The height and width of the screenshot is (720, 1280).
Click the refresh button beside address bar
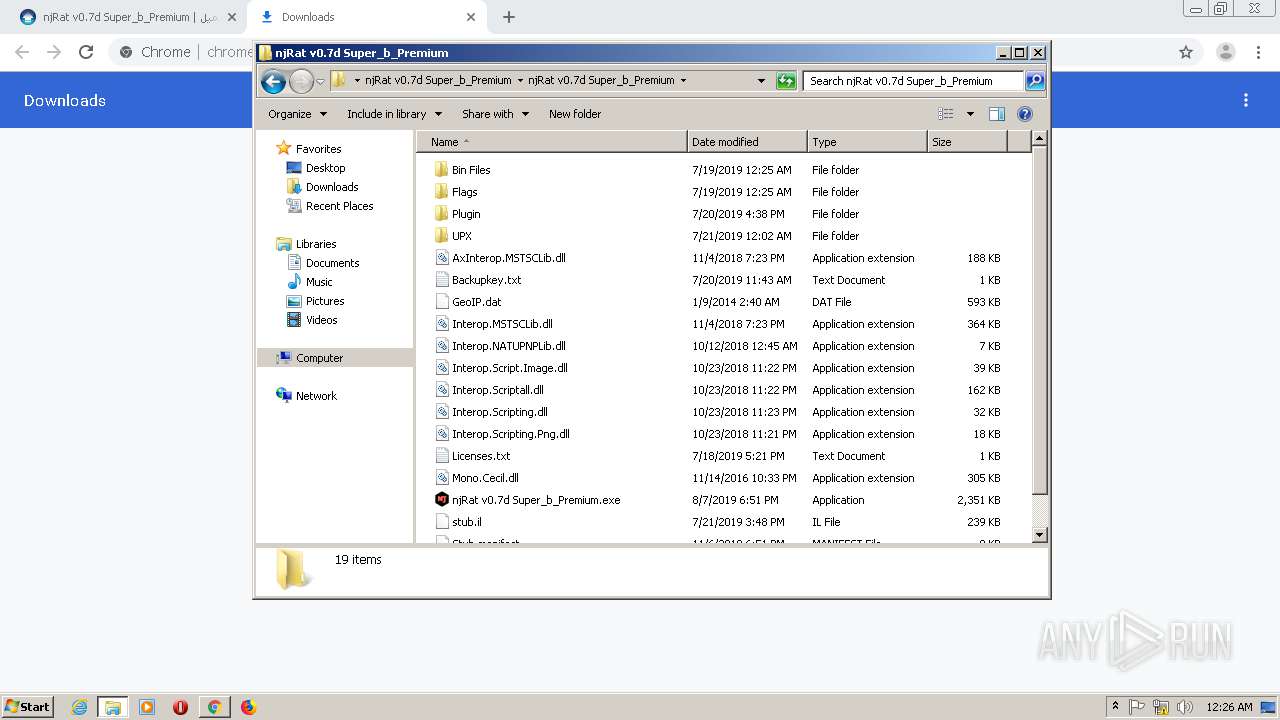pyautogui.click(x=786, y=81)
